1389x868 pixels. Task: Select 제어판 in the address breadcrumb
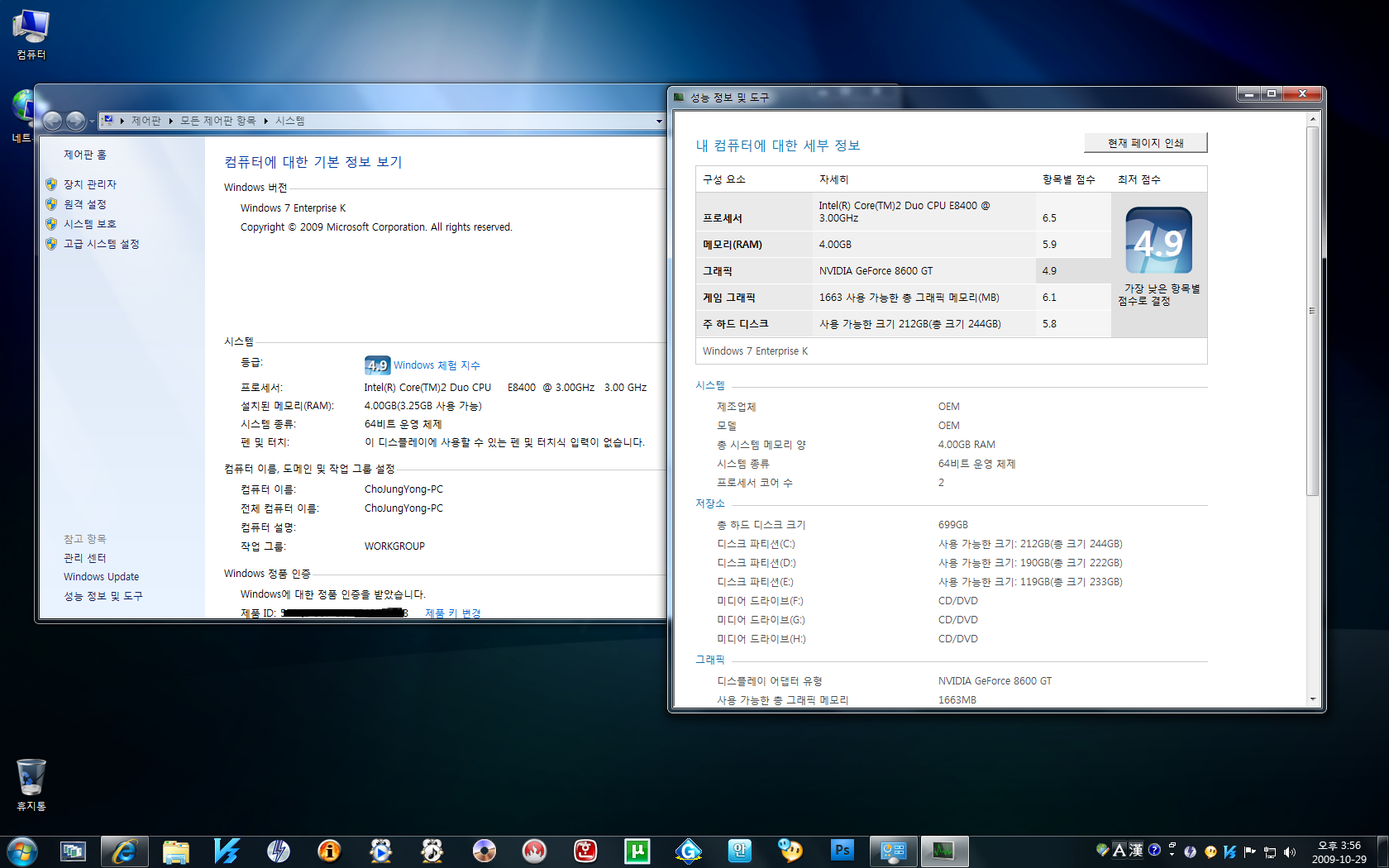click(x=146, y=121)
